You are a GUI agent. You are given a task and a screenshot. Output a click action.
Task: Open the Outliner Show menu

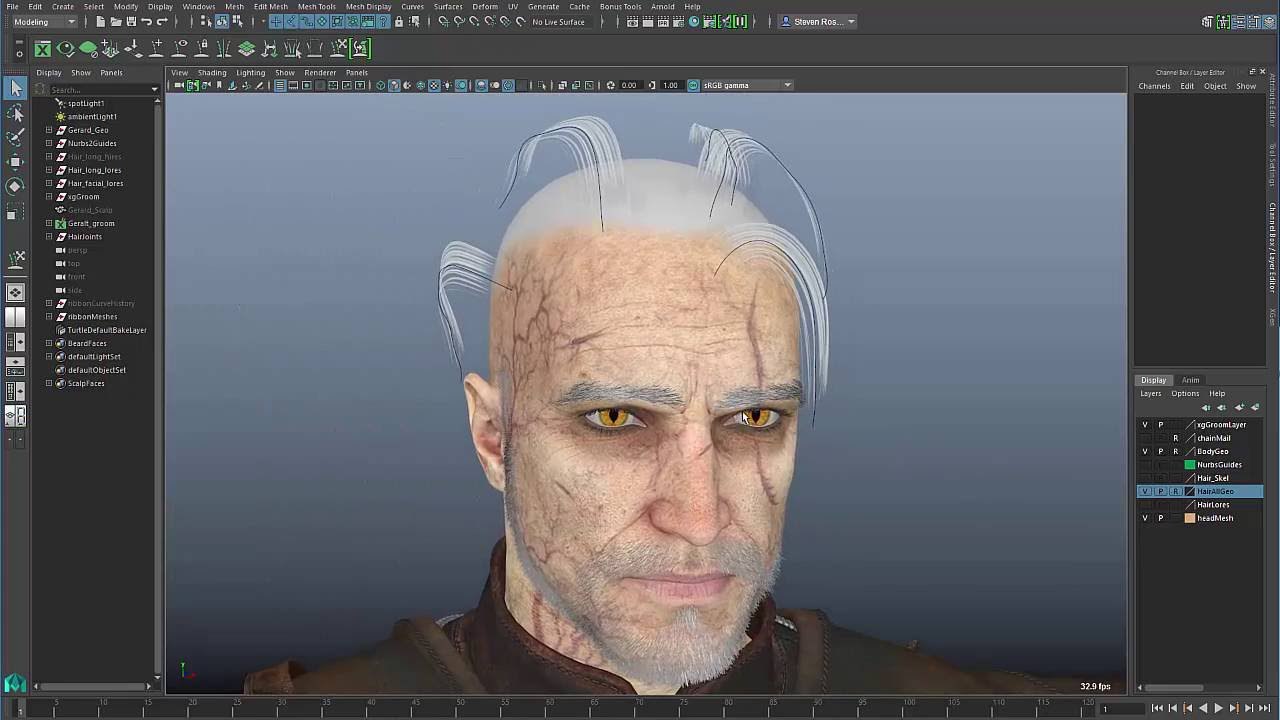coord(81,72)
